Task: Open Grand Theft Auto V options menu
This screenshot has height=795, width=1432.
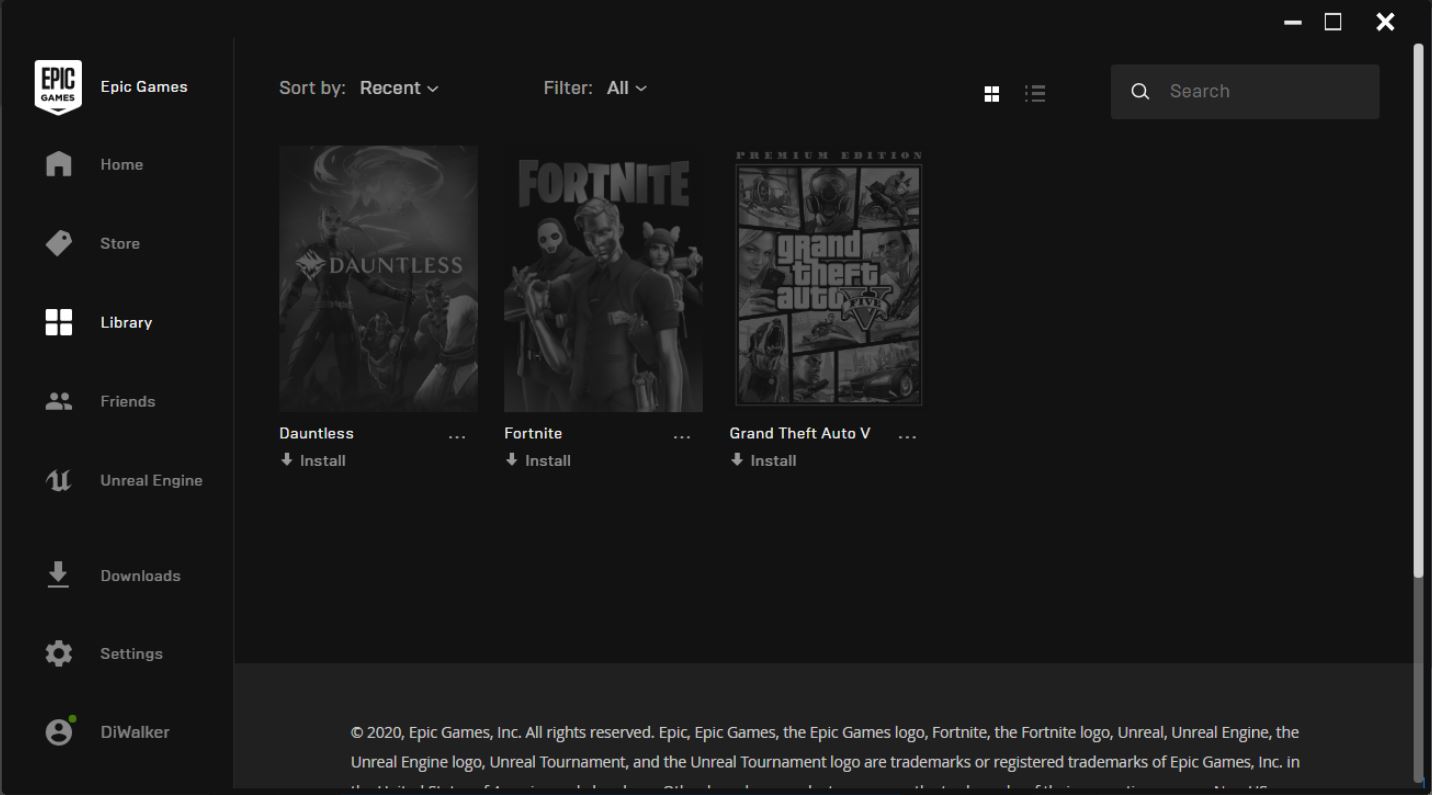Action: [x=907, y=437]
